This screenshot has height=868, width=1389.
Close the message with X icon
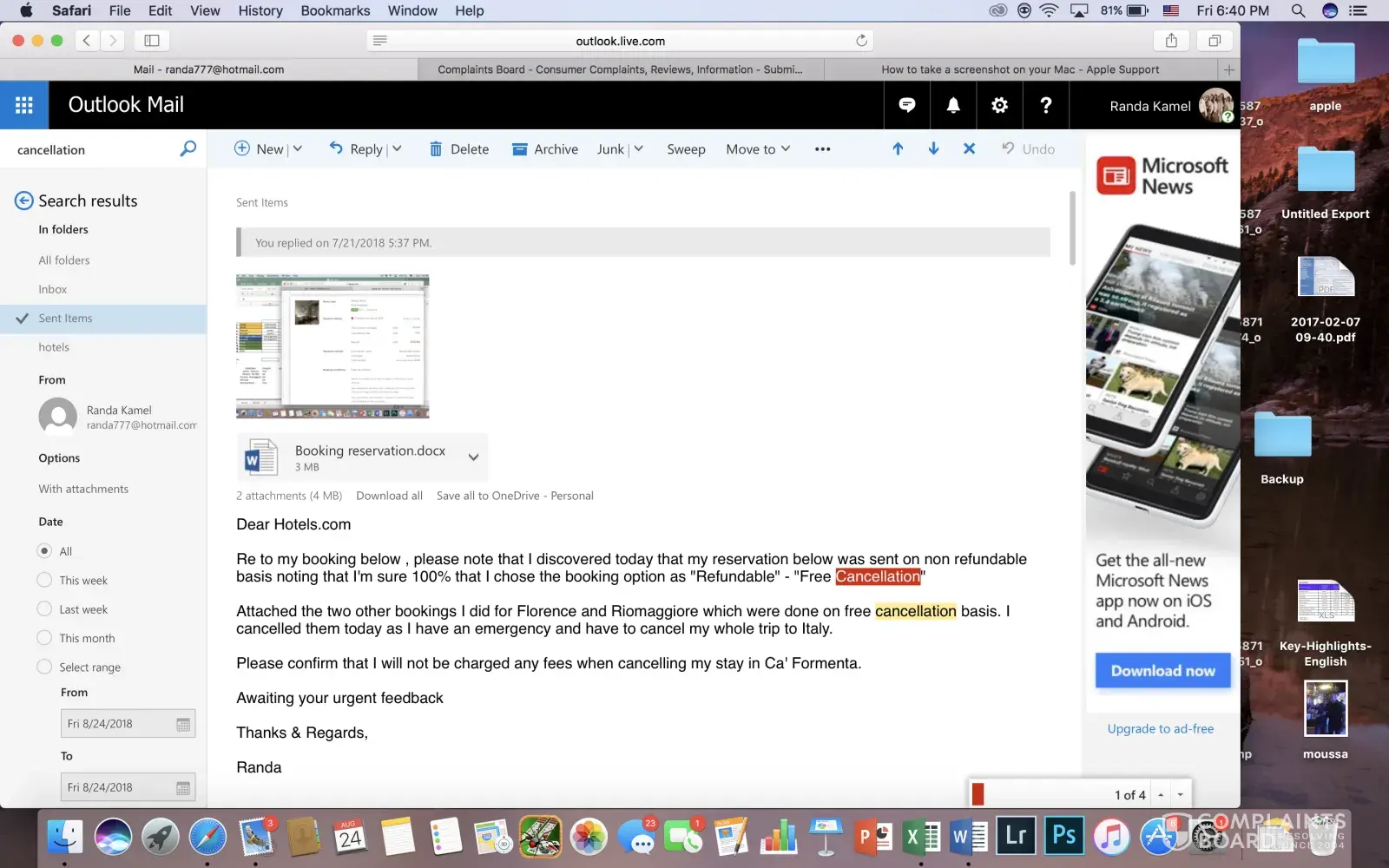[969, 149]
